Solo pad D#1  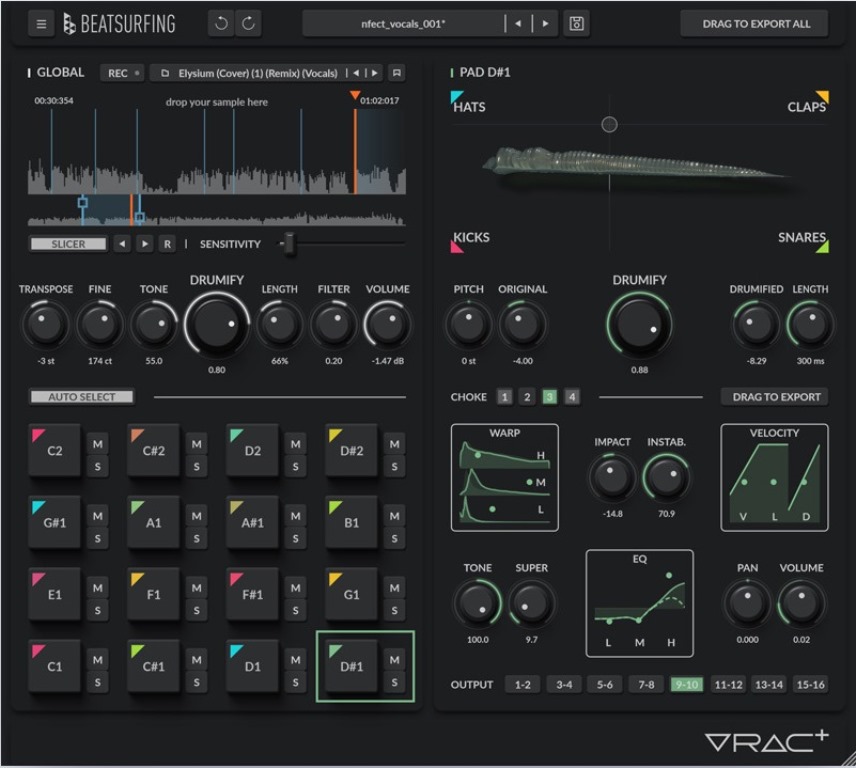pyautogui.click(x=394, y=682)
